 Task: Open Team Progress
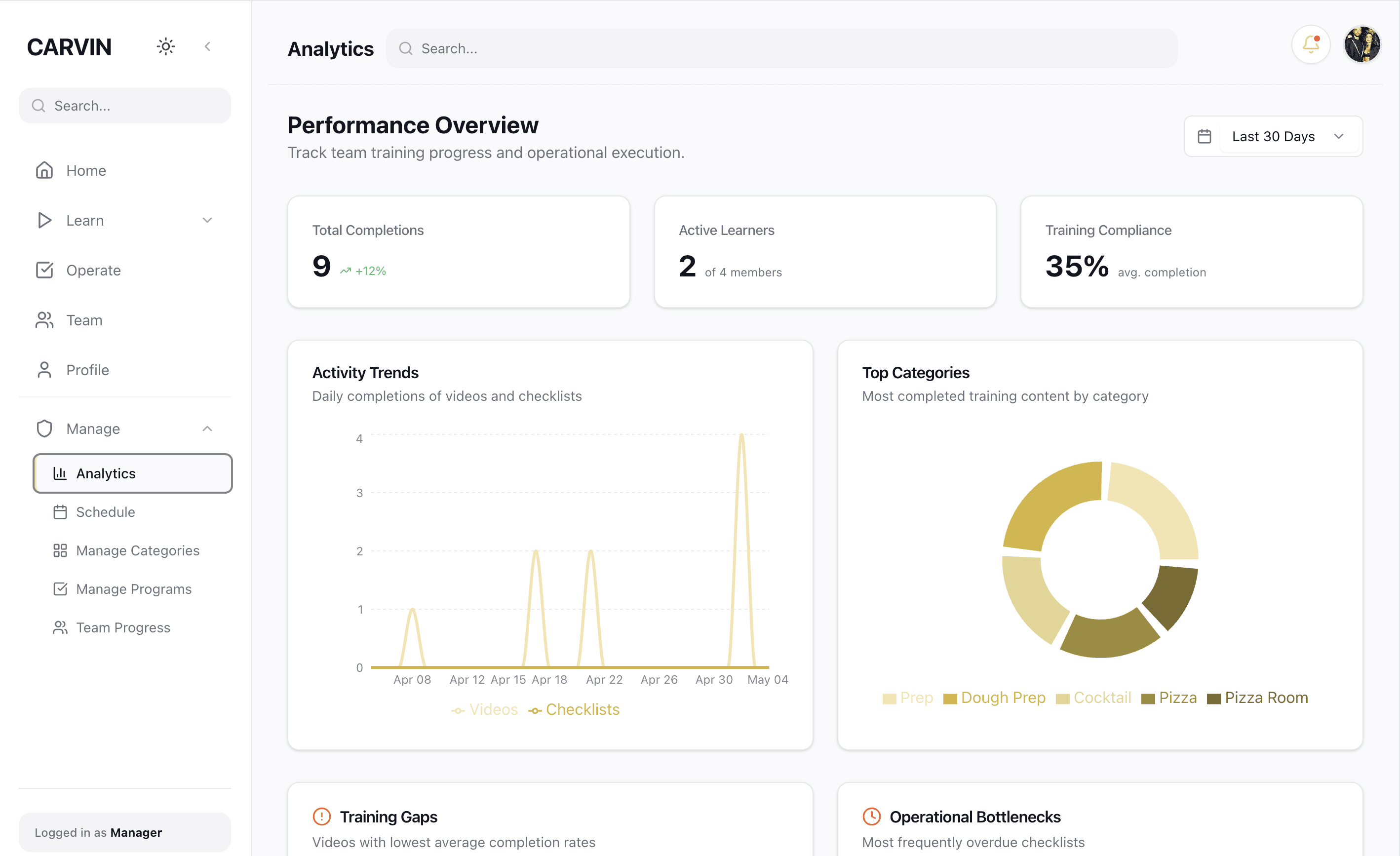132,627
